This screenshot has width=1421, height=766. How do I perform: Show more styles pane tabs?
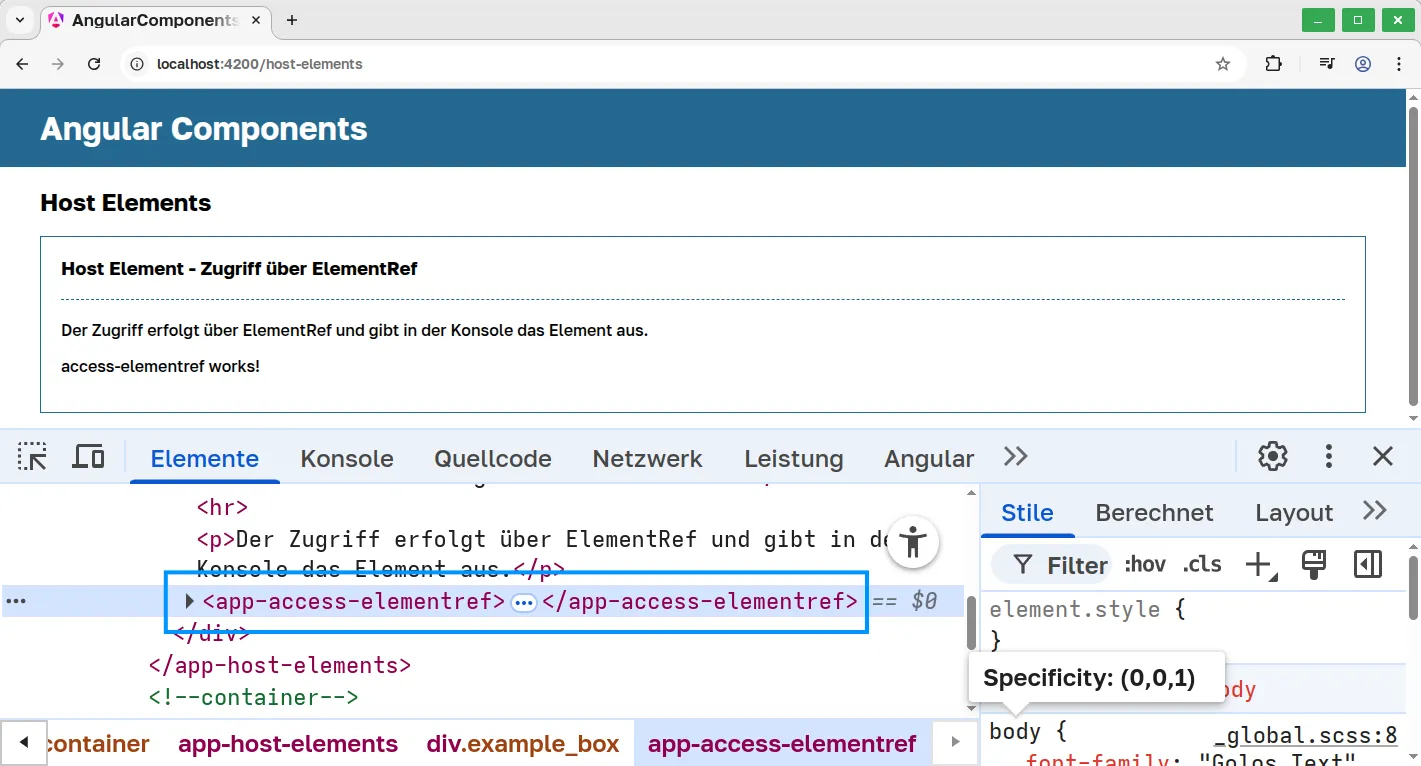1375,511
